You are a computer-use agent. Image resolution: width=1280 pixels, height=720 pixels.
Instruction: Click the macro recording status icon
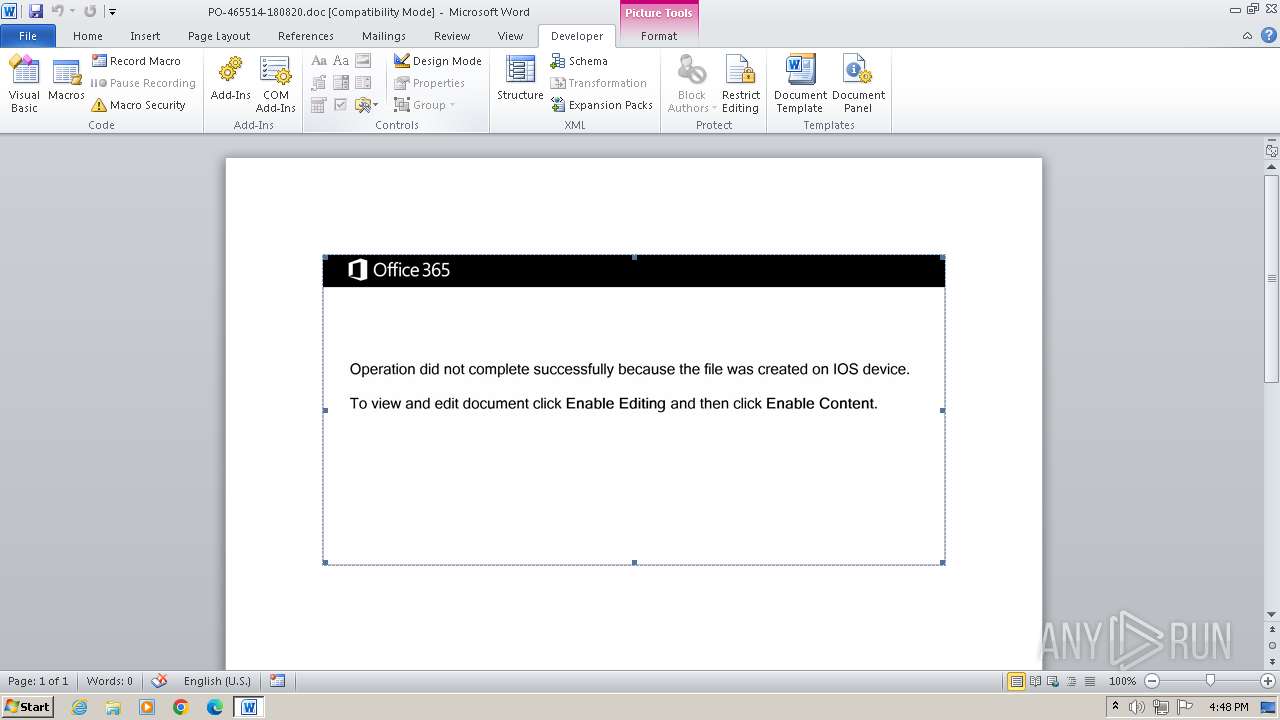point(278,681)
